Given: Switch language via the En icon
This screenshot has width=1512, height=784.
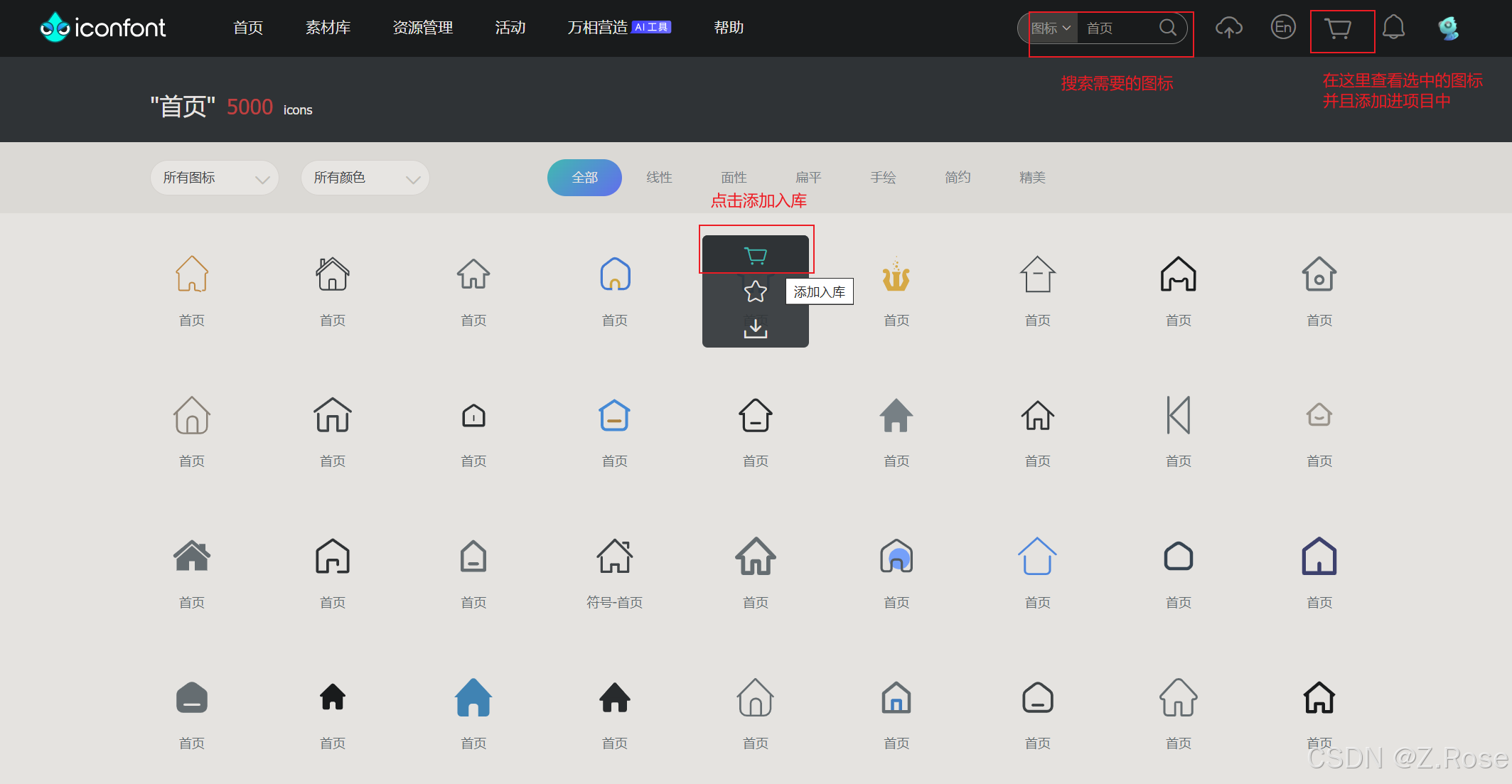Looking at the screenshot, I should 1283,28.
